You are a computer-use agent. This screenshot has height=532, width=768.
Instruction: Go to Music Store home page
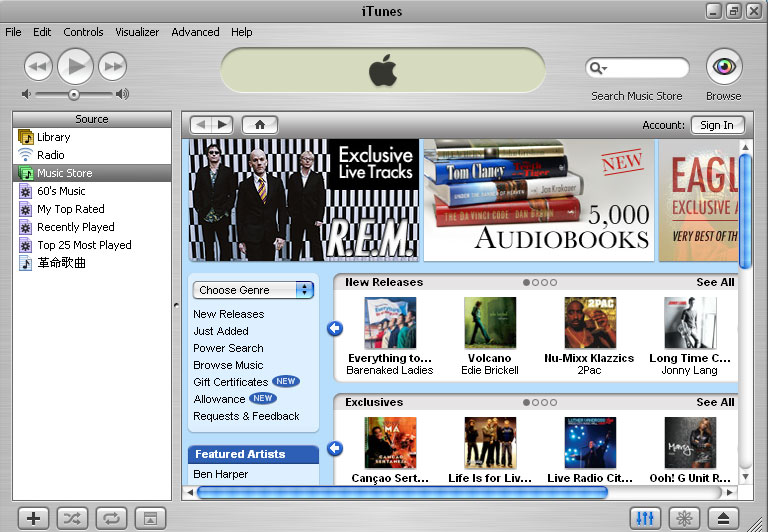260,125
